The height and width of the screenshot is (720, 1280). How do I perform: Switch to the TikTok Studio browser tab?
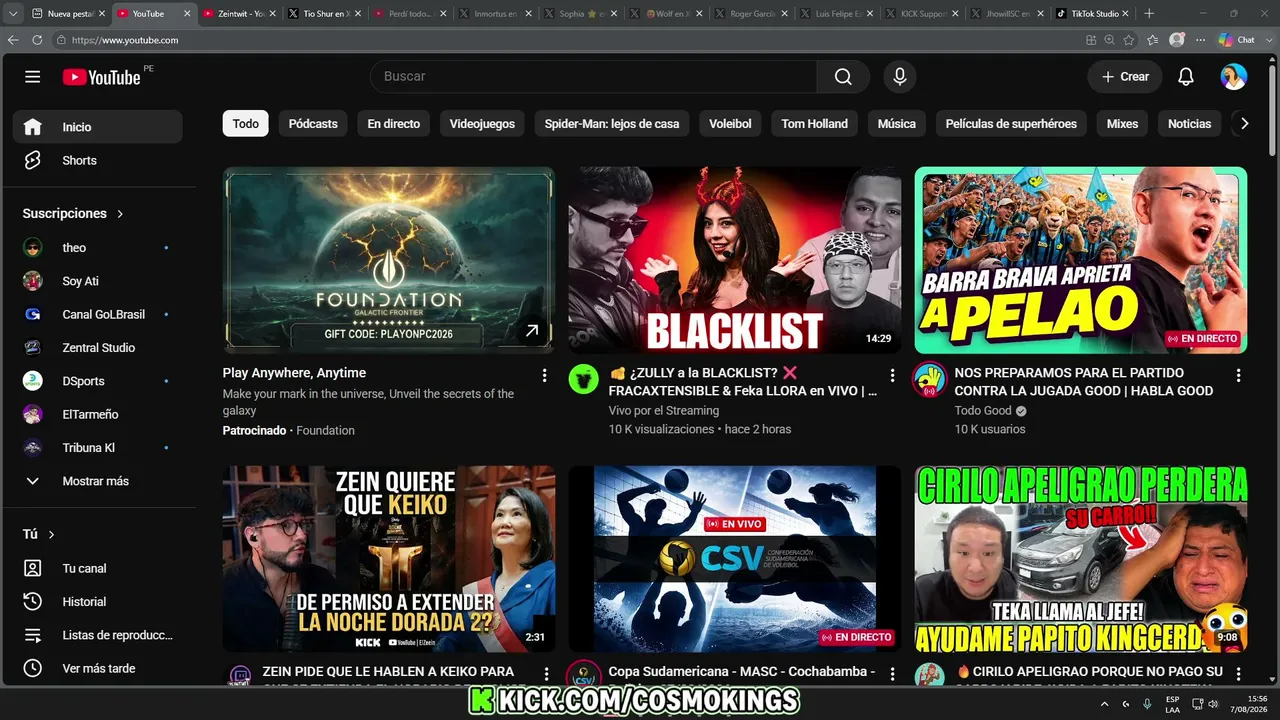pyautogui.click(x=1095, y=14)
